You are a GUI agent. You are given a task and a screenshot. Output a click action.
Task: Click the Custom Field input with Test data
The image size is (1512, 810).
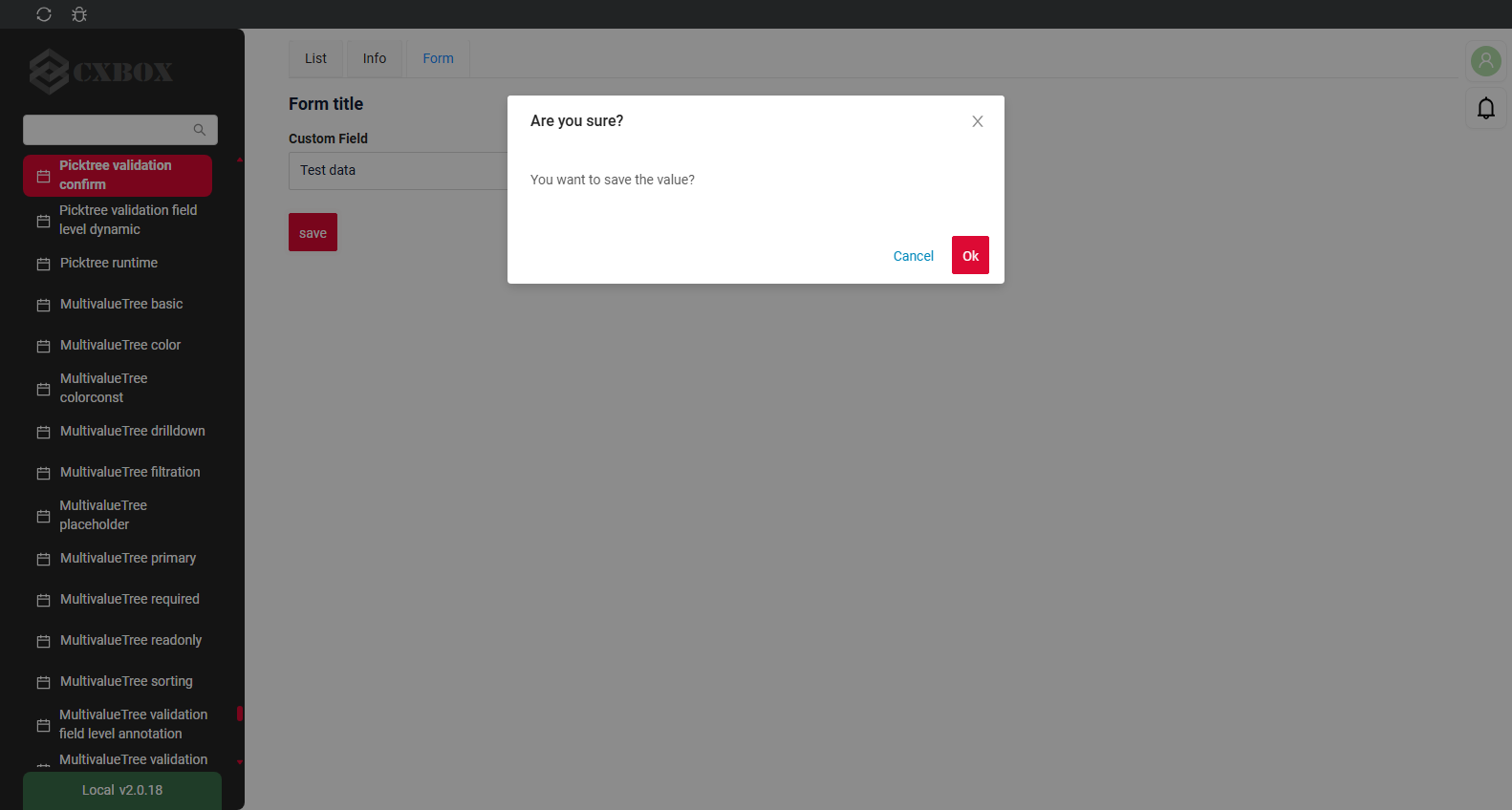tap(399, 170)
